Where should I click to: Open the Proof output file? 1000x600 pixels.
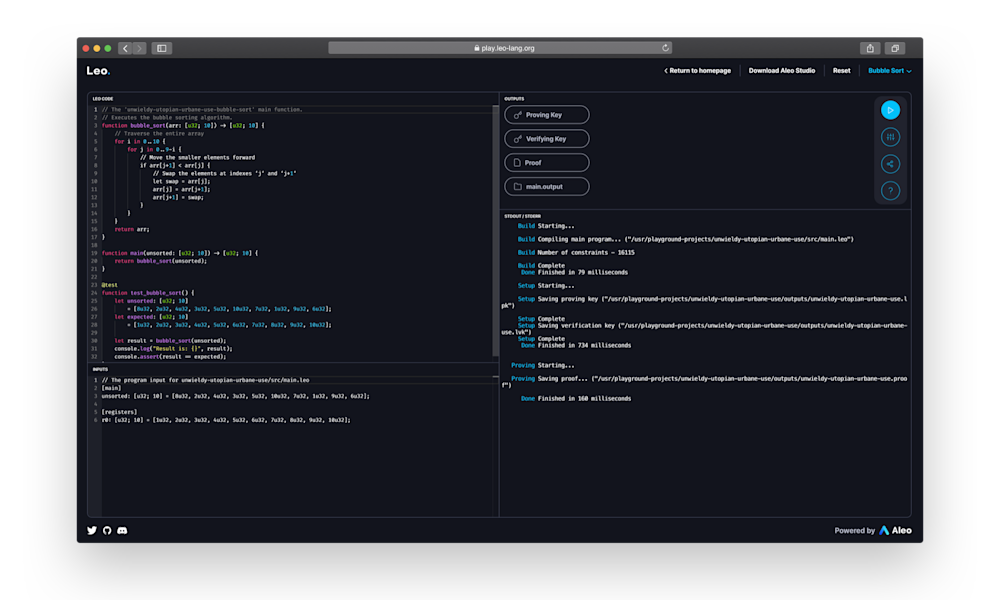pos(547,163)
